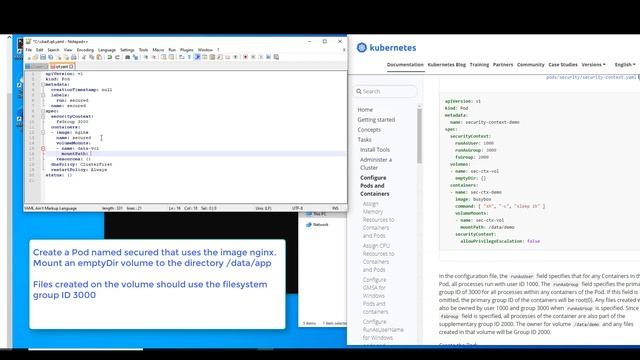Screen dimensions: 640x360
Task: Collapse the labels fold marker in editor
Action: click(x=43, y=95)
